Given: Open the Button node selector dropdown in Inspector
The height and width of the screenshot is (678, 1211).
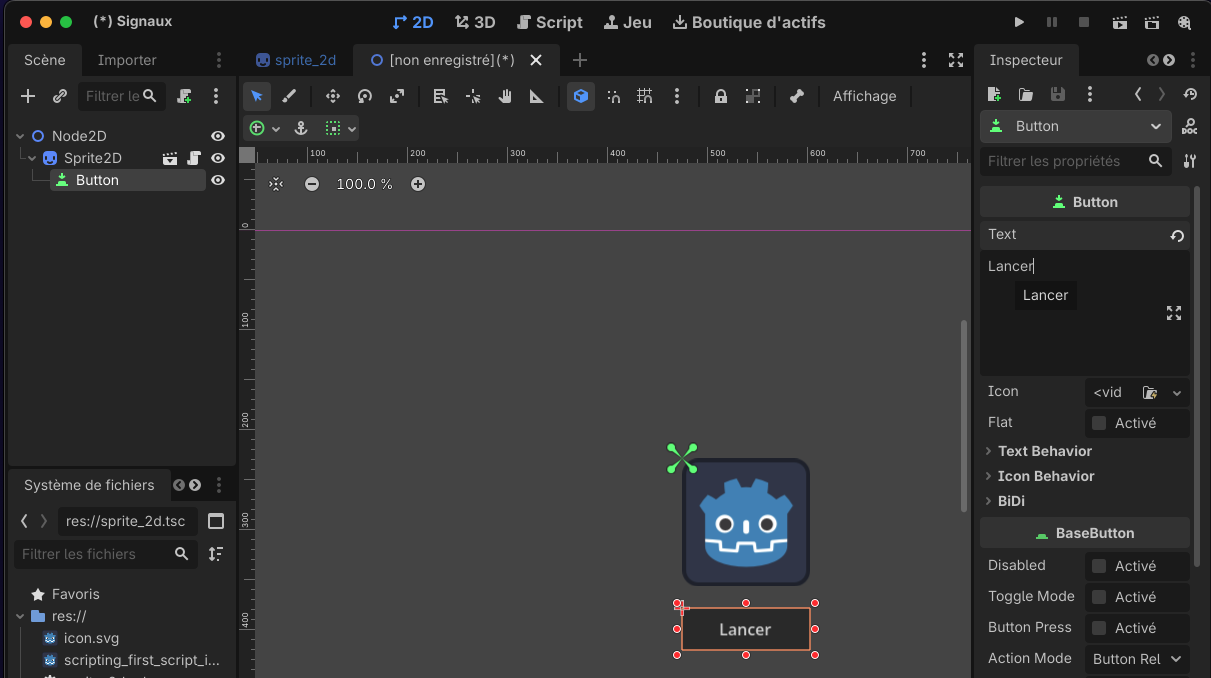Looking at the screenshot, I should pyautogui.click(x=1076, y=126).
